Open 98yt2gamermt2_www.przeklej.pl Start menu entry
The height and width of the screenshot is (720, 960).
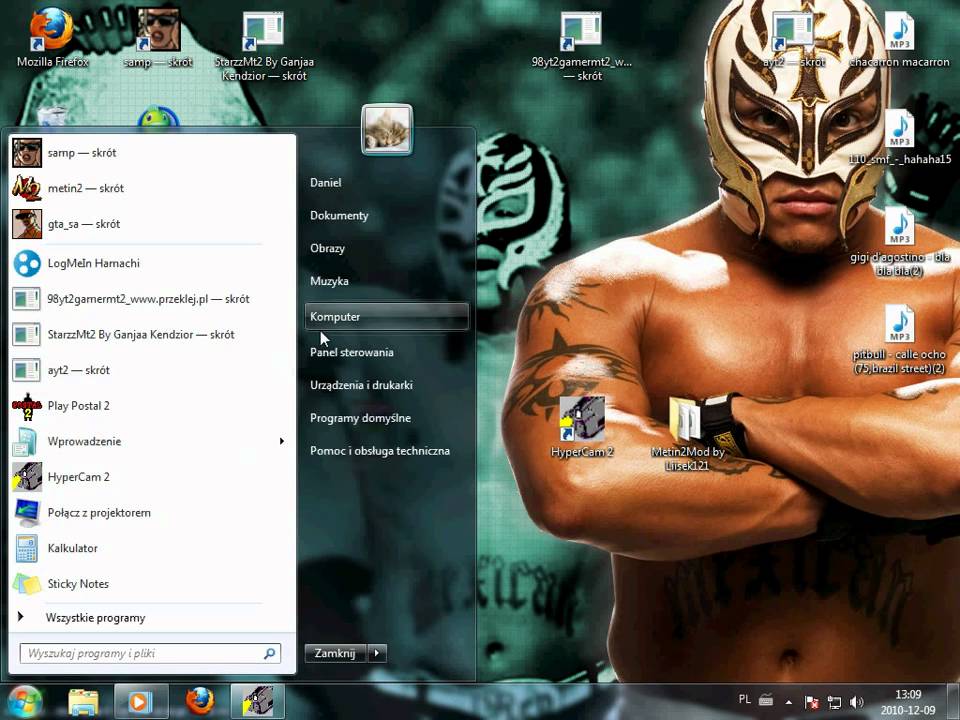[x=152, y=299]
